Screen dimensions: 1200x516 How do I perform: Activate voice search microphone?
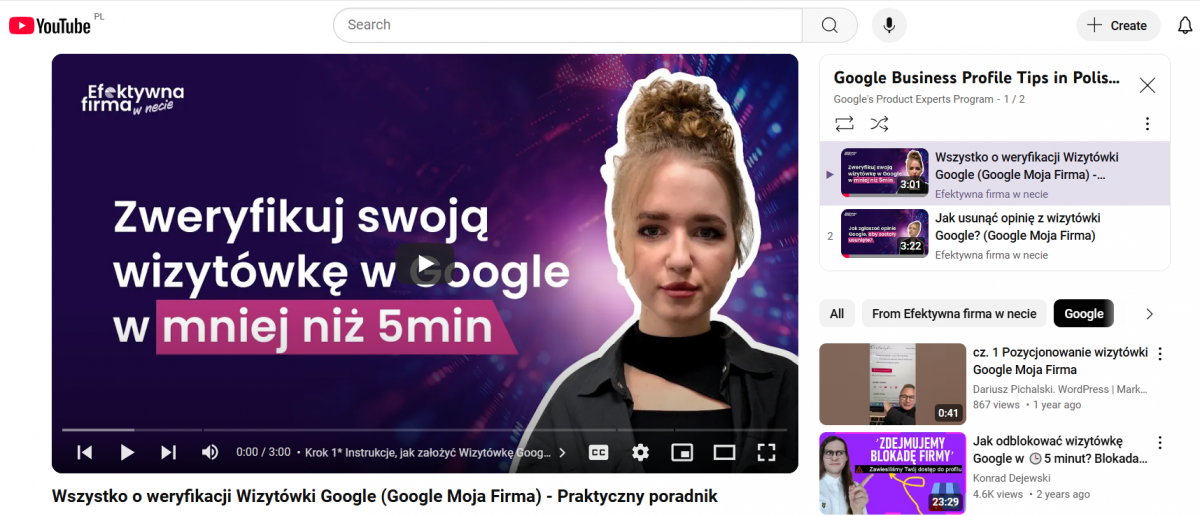pos(889,25)
